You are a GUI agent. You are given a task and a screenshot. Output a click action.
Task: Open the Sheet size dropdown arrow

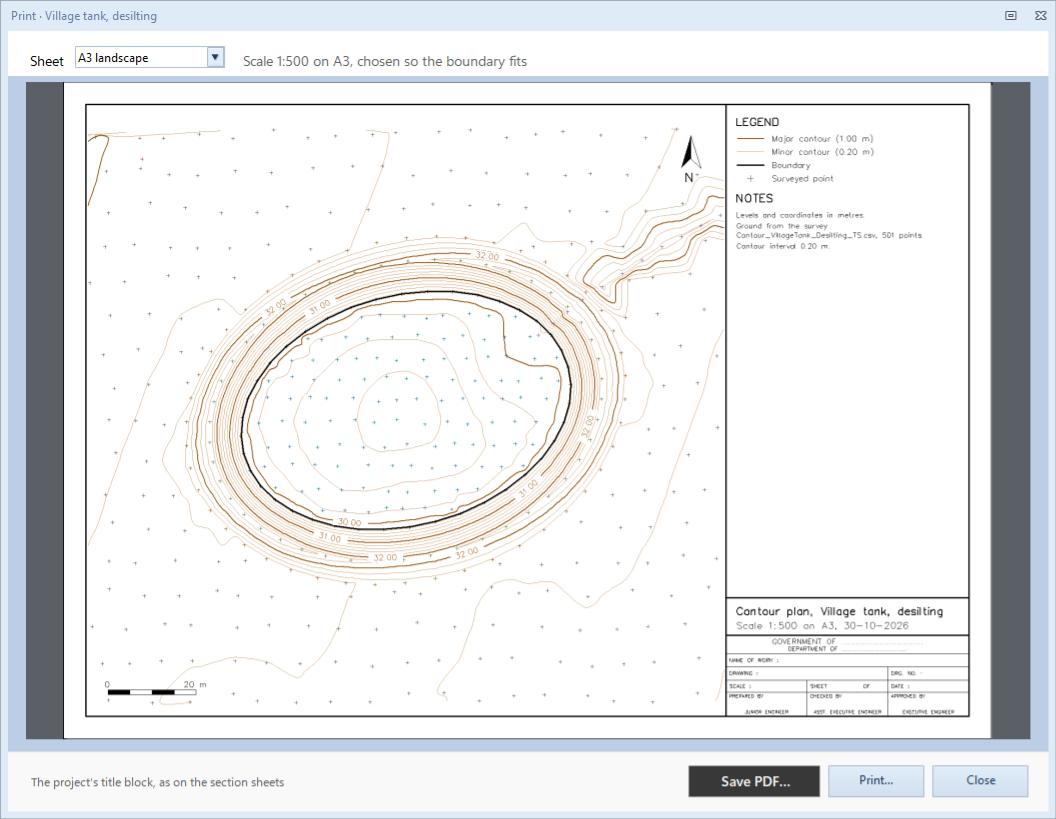tap(216, 57)
